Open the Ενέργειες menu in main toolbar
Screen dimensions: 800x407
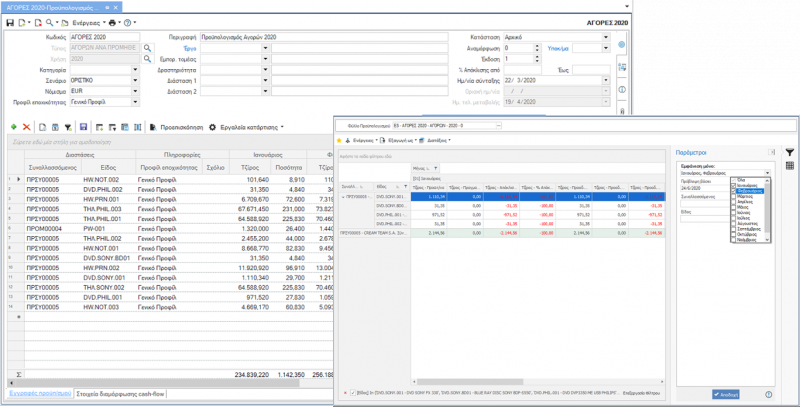pos(88,23)
